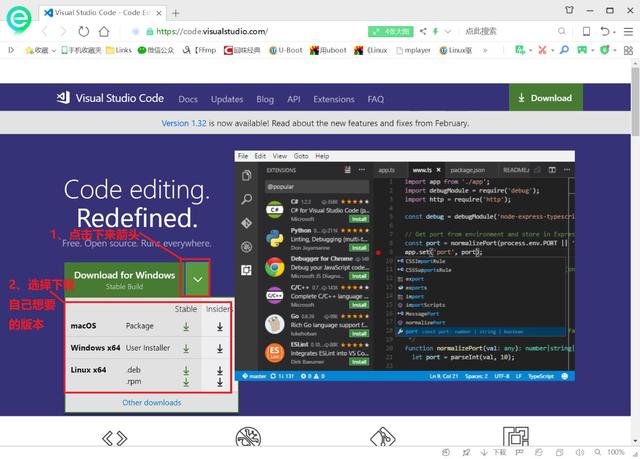Screen dimensions: 640x459
Task: Toggle the bookmarks sidebar arrow
Action: point(11,50)
